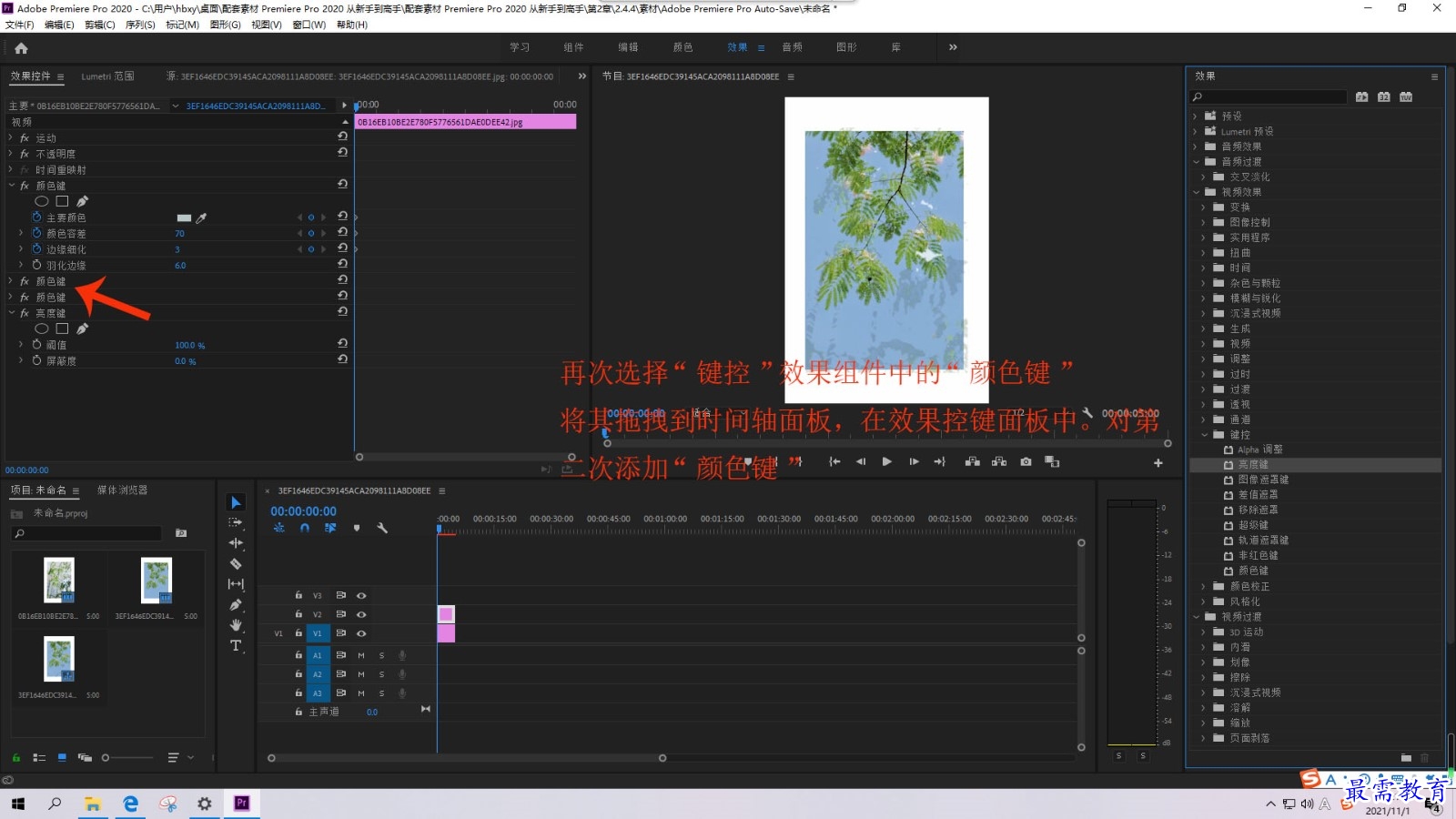The height and width of the screenshot is (819, 1456).
Task: Mute audio track A1
Action: [x=361, y=655]
